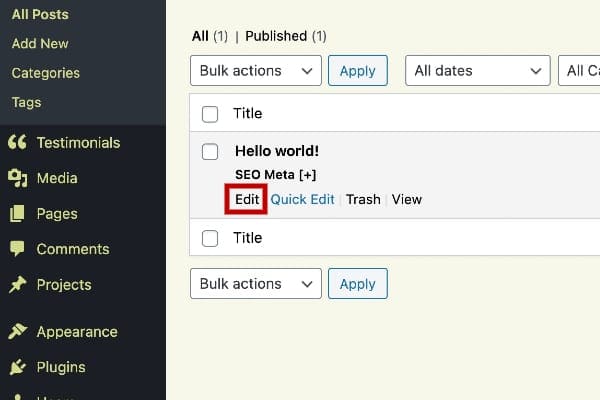Viewport: 600px width, 400px height.
Task: Open Add New in the Posts submenu
Action: coord(40,44)
